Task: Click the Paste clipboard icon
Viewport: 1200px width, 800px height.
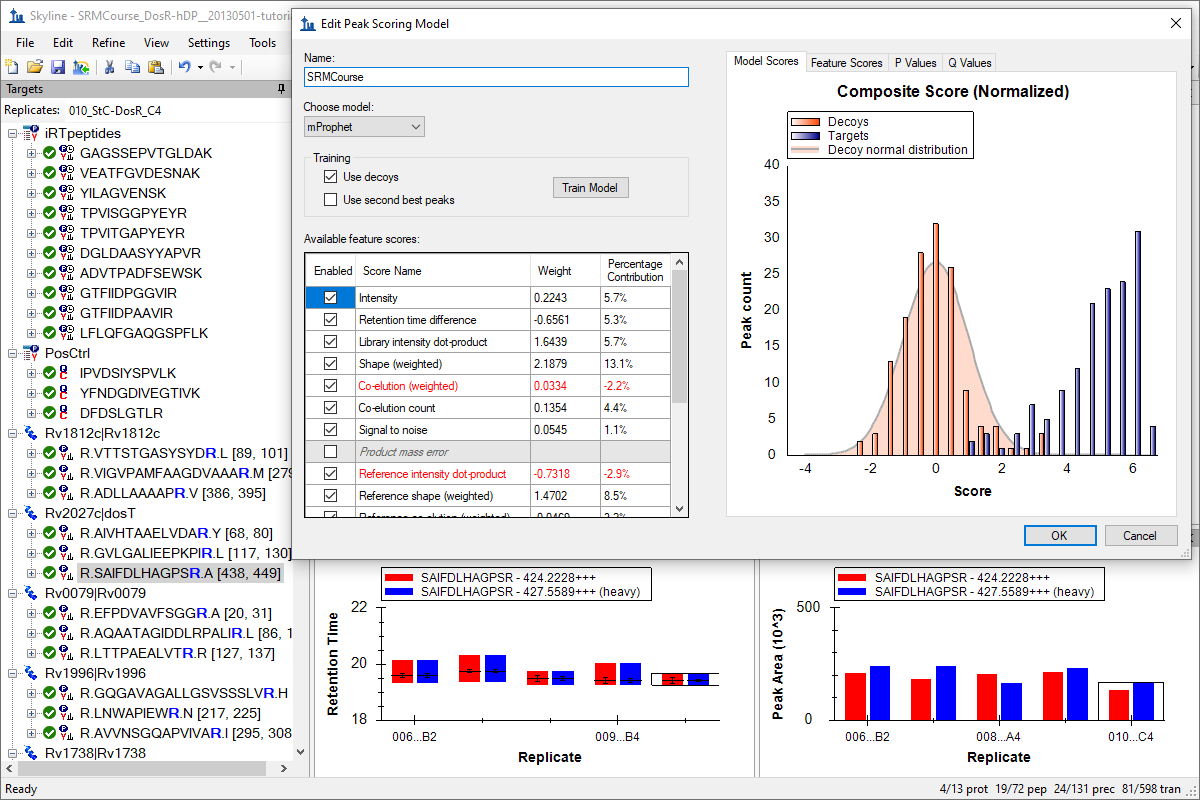Action: pos(155,67)
